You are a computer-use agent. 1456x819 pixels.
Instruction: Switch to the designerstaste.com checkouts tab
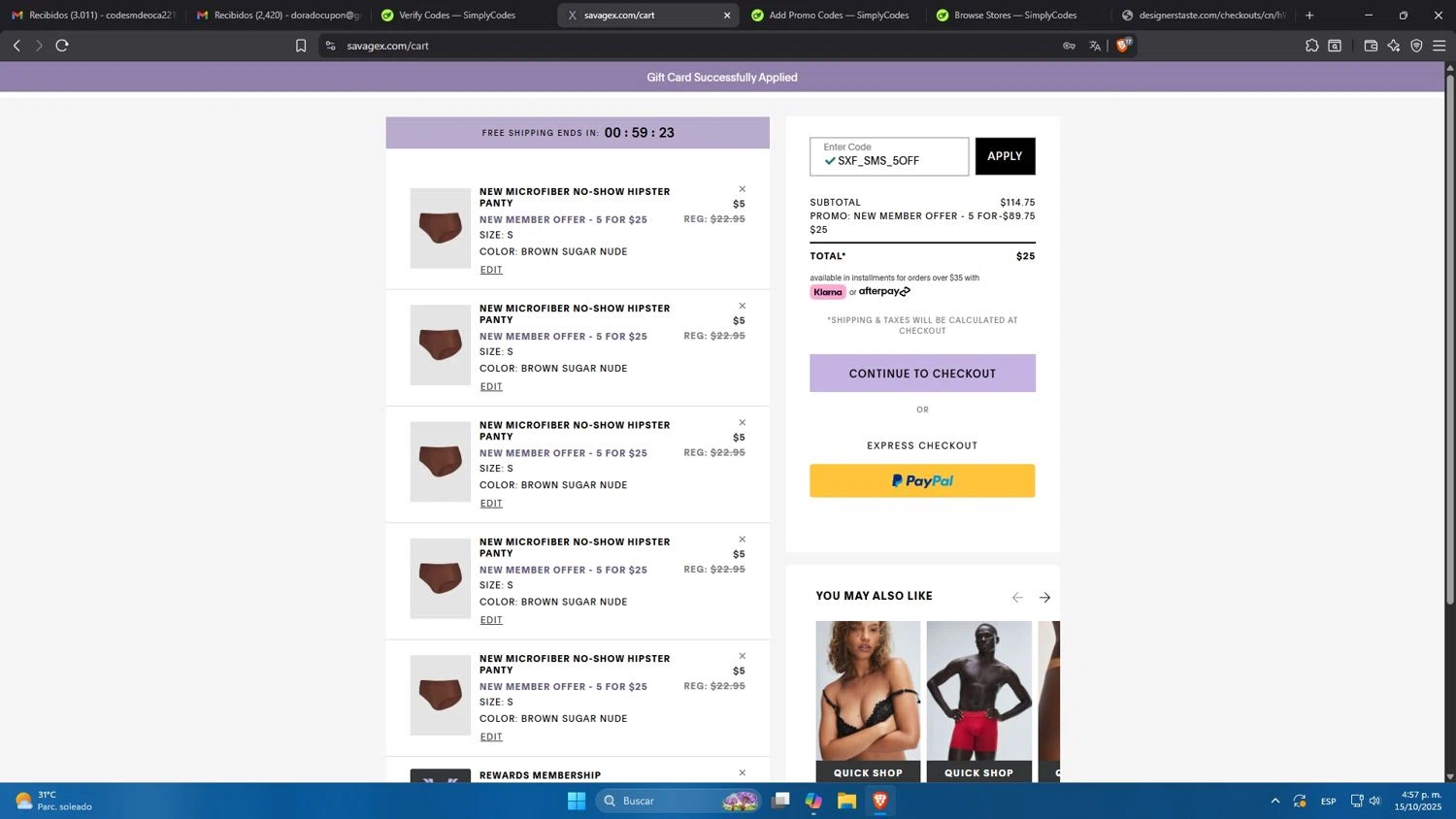[x=1203, y=16]
